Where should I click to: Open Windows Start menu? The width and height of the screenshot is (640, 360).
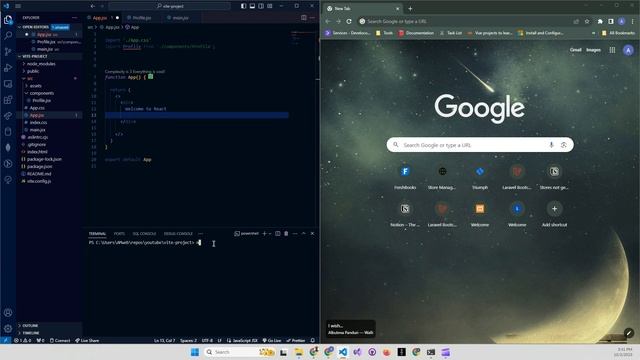click(195, 352)
